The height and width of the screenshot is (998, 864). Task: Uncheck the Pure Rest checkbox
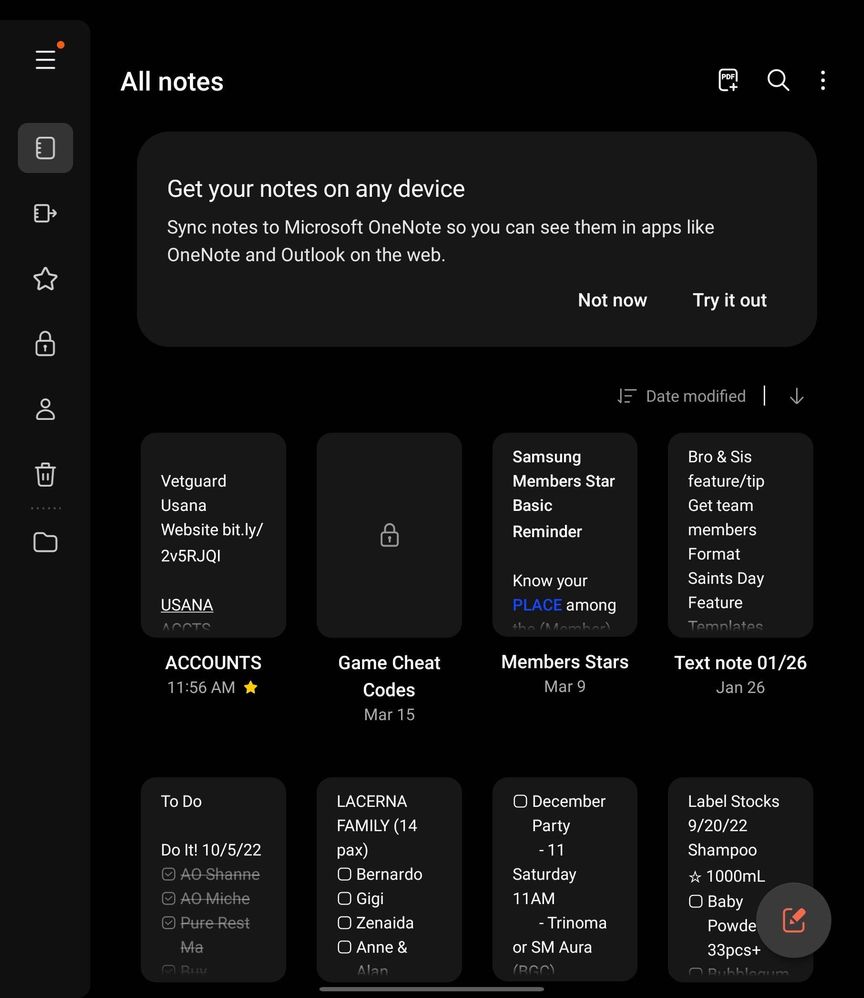pos(169,923)
